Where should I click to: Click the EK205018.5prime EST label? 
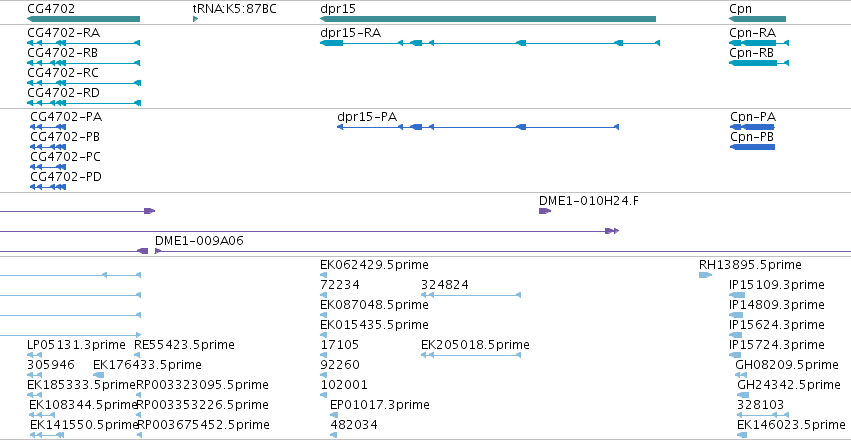(x=475, y=345)
